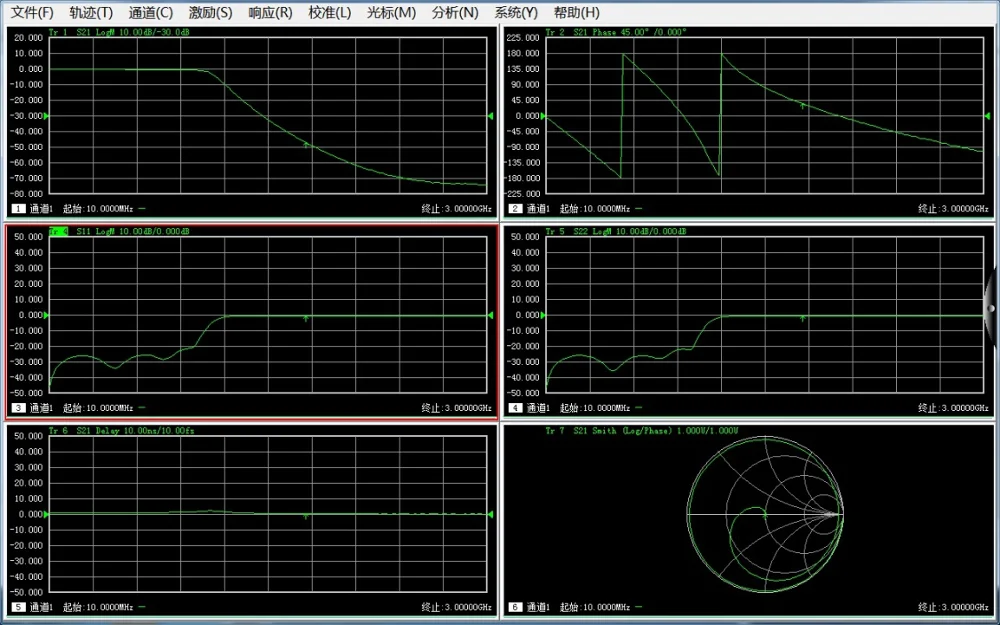This screenshot has height=625, width=1000.
Task: Open the 校准(L) calibration menu
Action: [329, 13]
